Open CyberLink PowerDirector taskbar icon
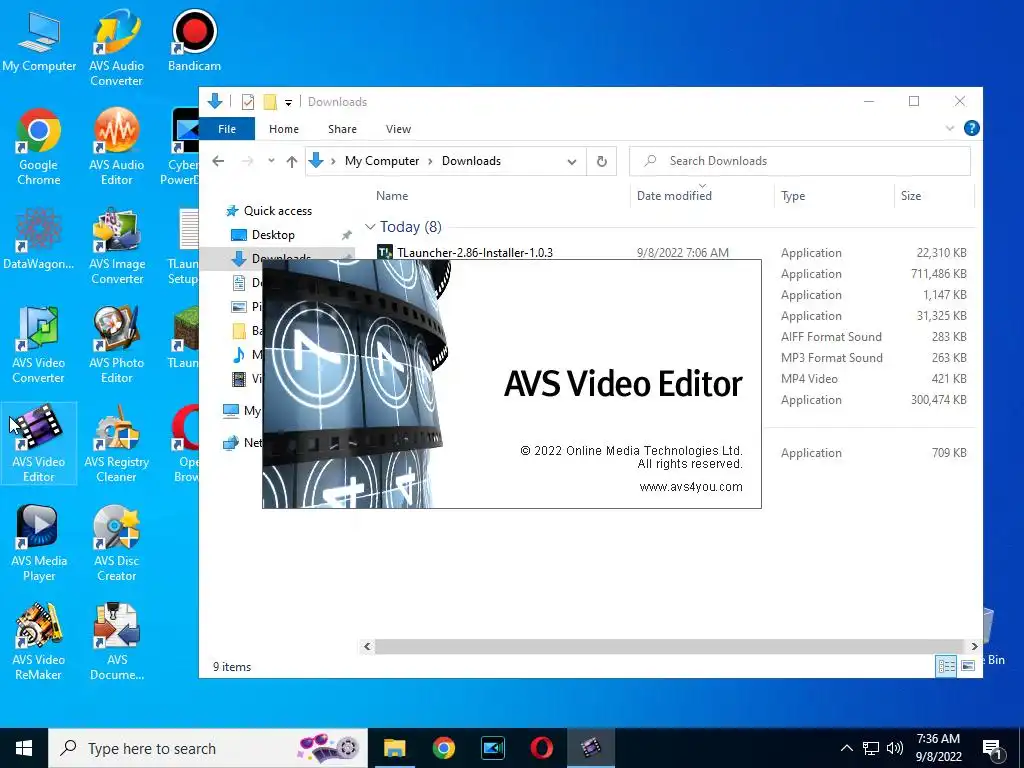This screenshot has width=1024, height=768. [492, 748]
